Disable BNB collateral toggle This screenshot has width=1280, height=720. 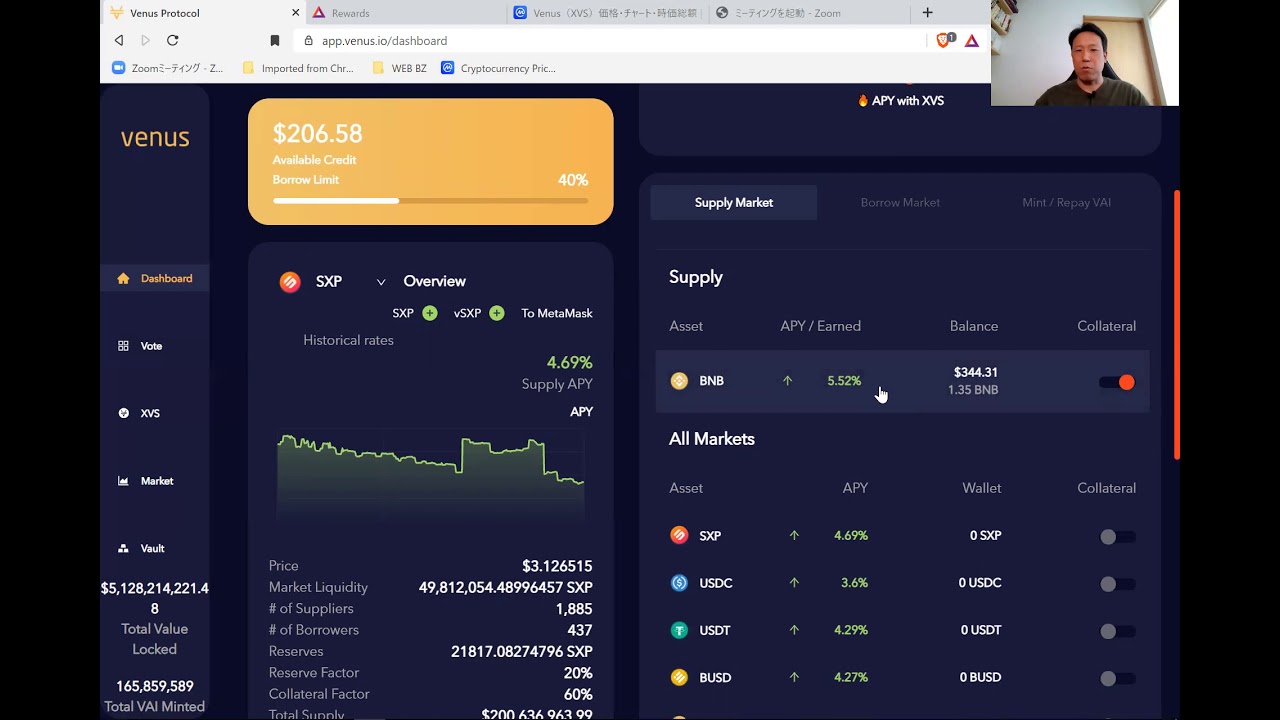(1117, 382)
